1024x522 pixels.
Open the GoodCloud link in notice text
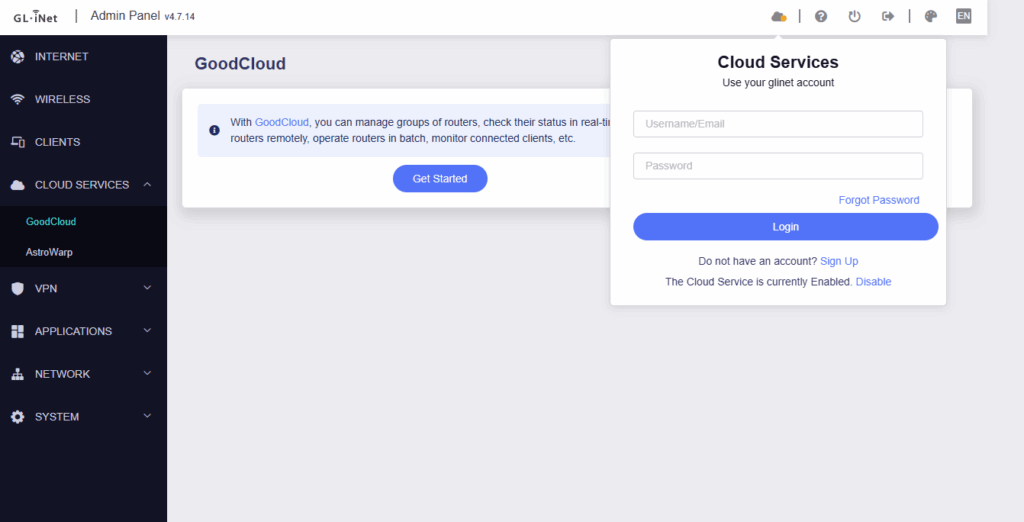[x=281, y=122]
